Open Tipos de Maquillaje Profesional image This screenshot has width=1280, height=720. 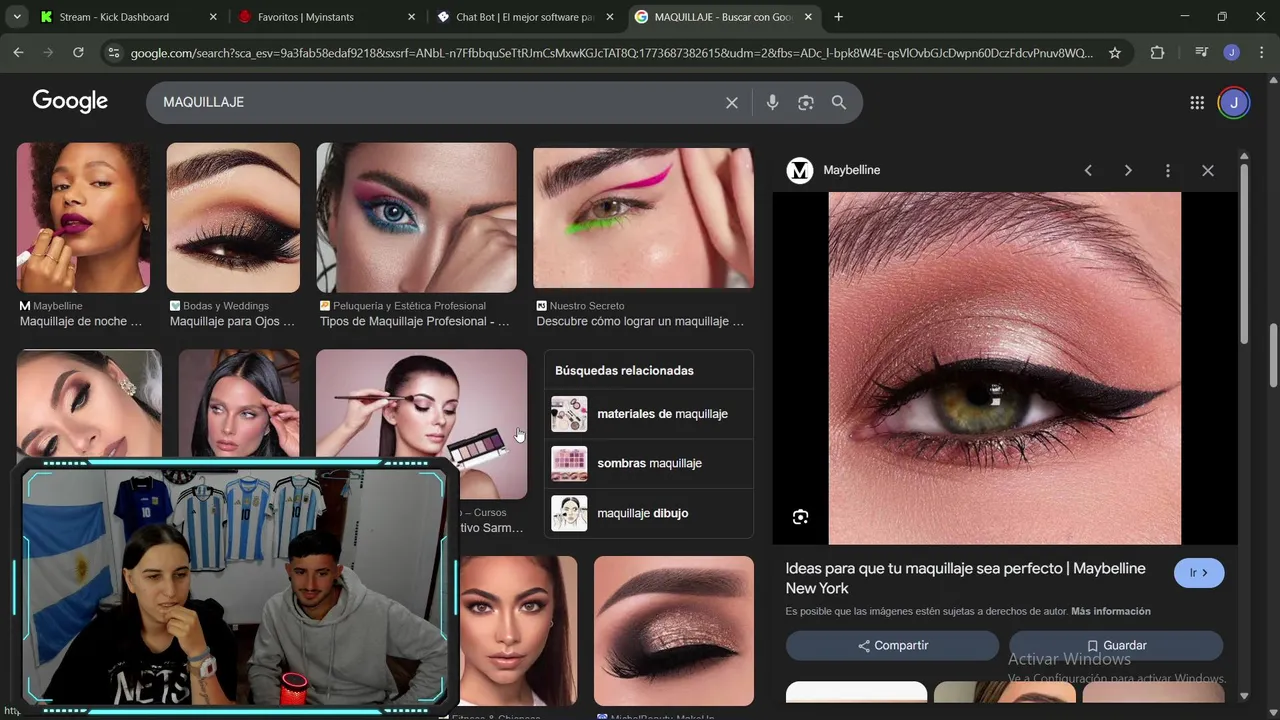pyautogui.click(x=416, y=217)
